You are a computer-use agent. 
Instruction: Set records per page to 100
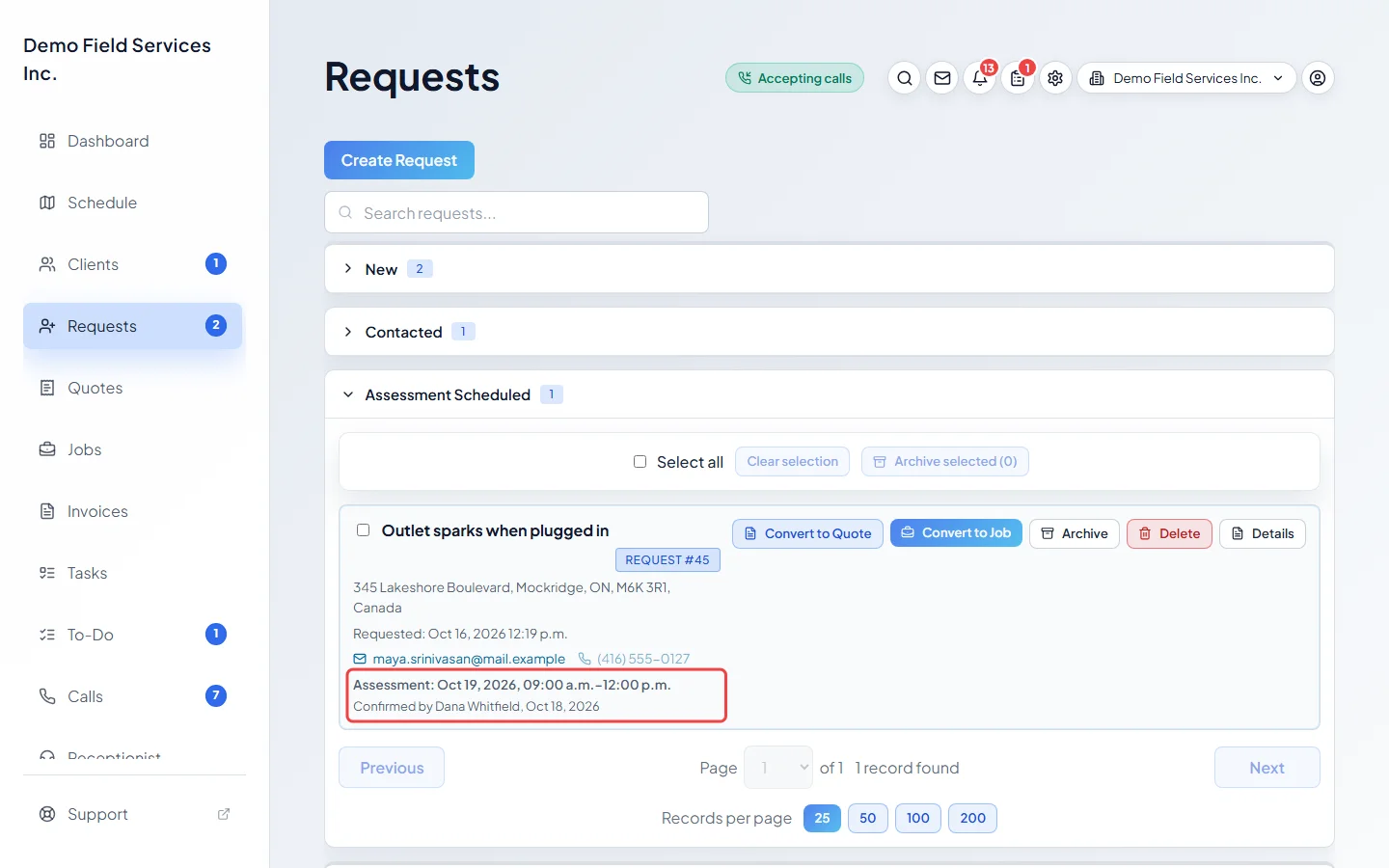918,818
